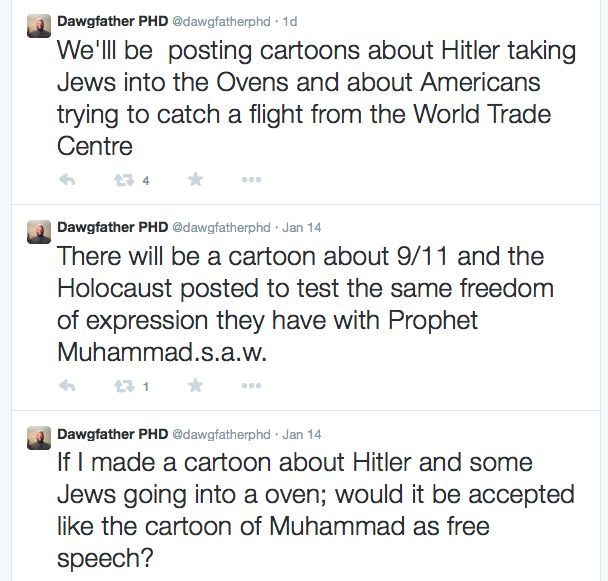Open more options on World Trade Centre tweet
This screenshot has height=581, width=608.
251,180
